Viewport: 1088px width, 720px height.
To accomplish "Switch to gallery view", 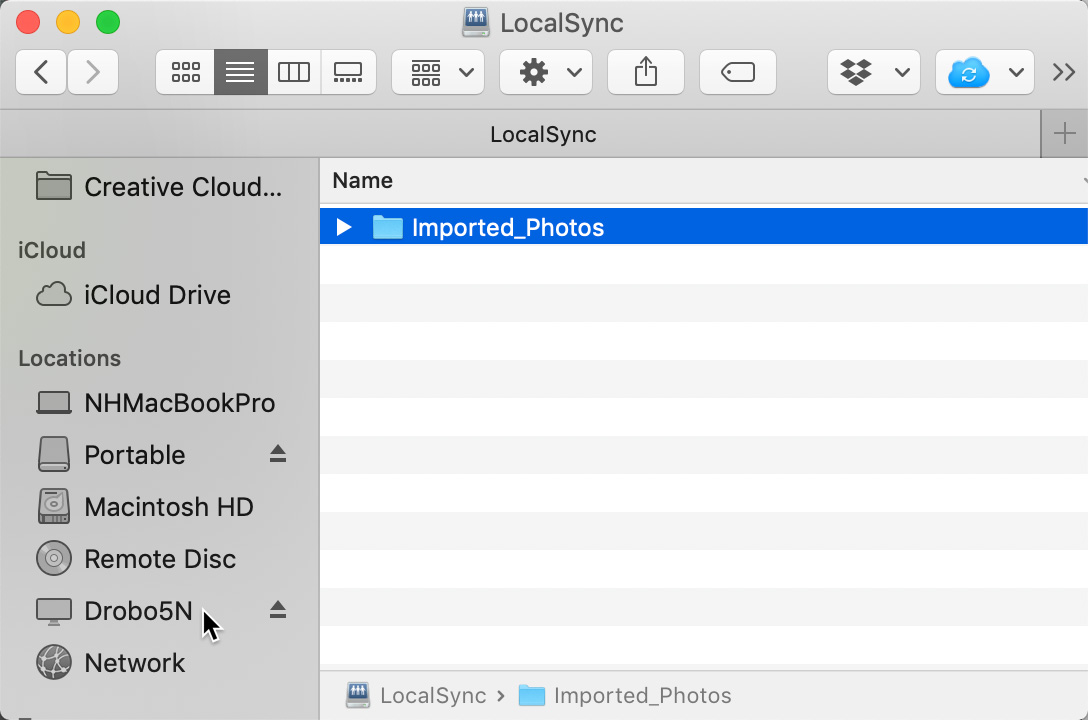I will pos(348,72).
